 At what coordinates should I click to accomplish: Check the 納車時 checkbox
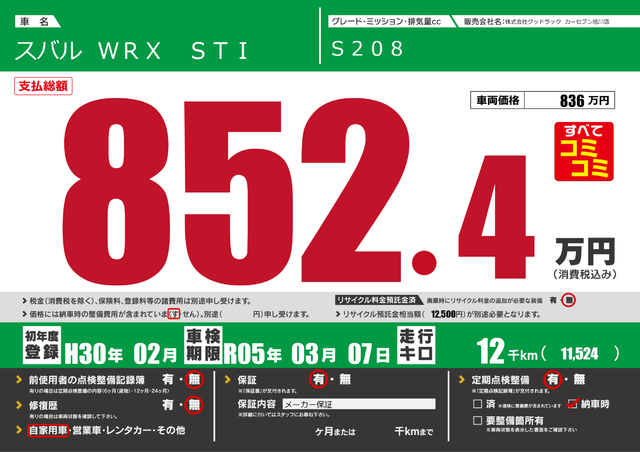coord(572,404)
